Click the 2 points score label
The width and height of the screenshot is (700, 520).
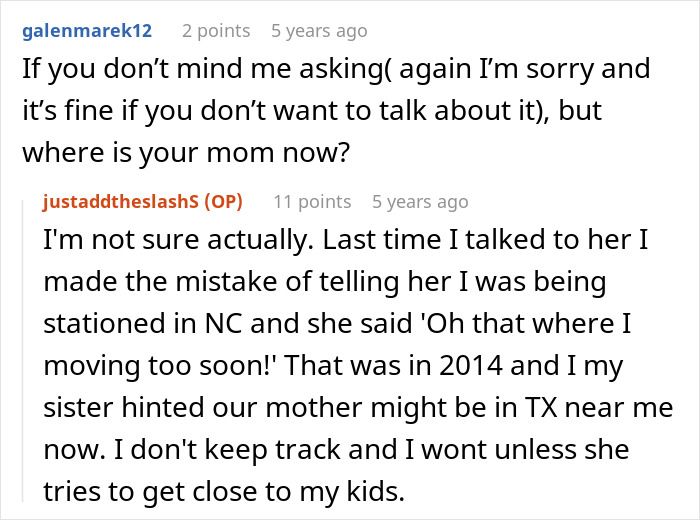(x=216, y=30)
